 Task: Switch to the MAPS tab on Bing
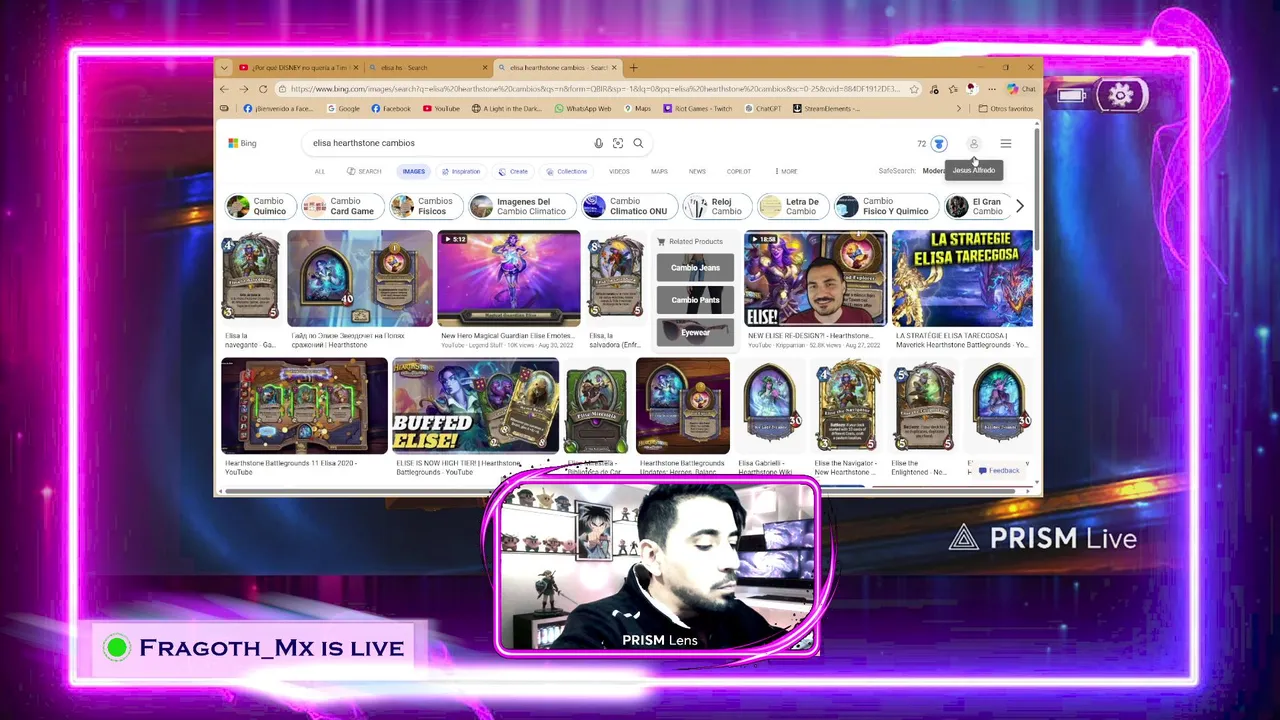coord(659,171)
